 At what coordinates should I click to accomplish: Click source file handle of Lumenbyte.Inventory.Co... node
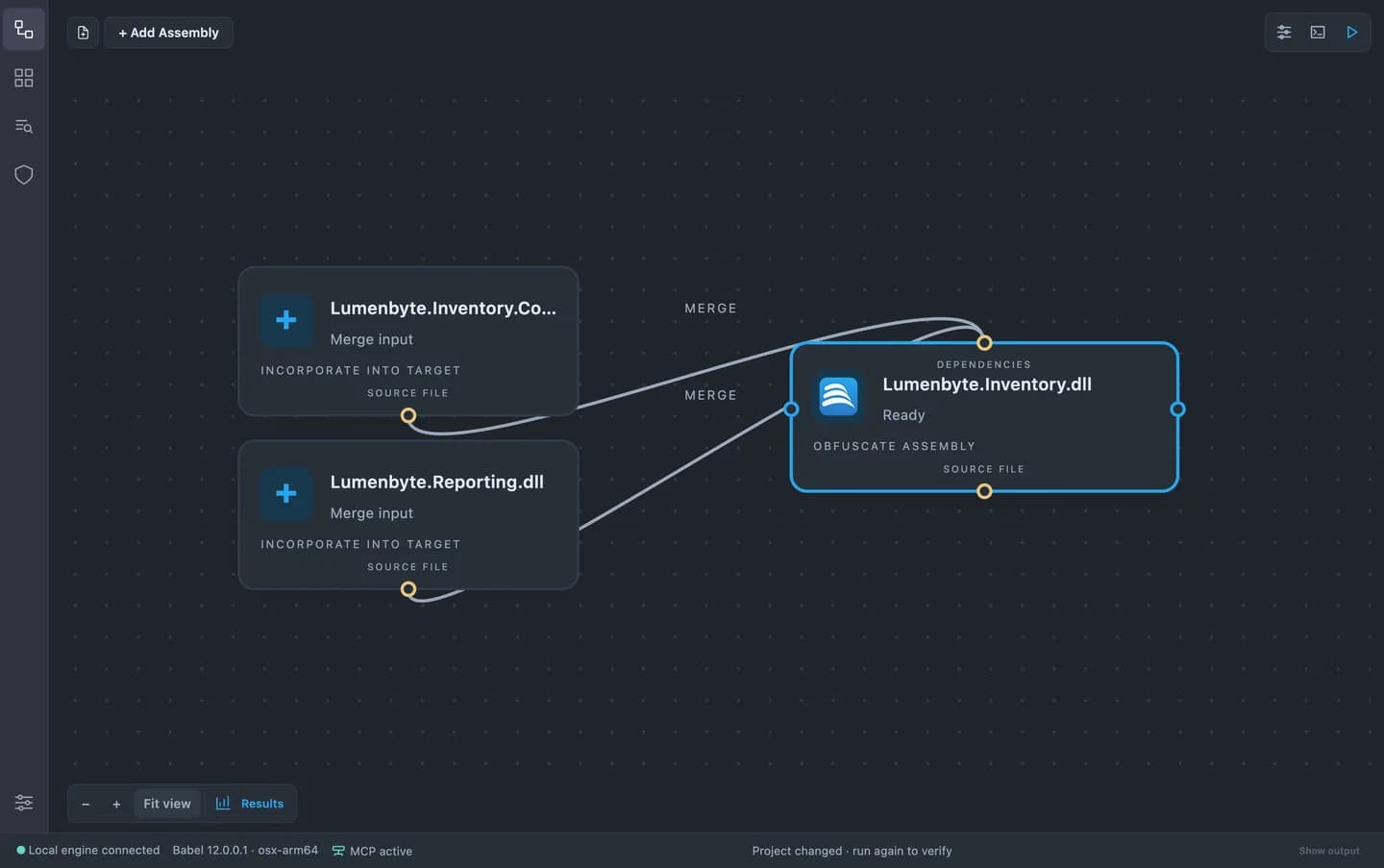[x=408, y=415]
